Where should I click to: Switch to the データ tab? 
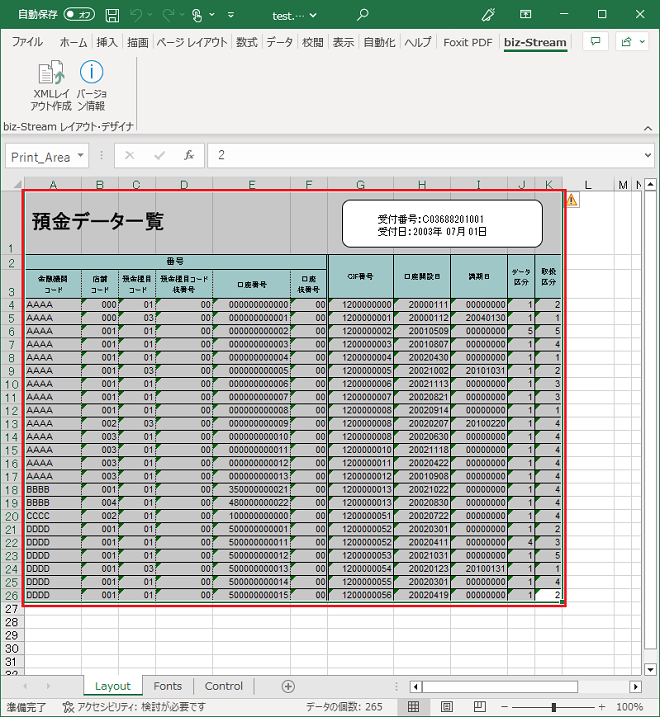click(x=279, y=42)
